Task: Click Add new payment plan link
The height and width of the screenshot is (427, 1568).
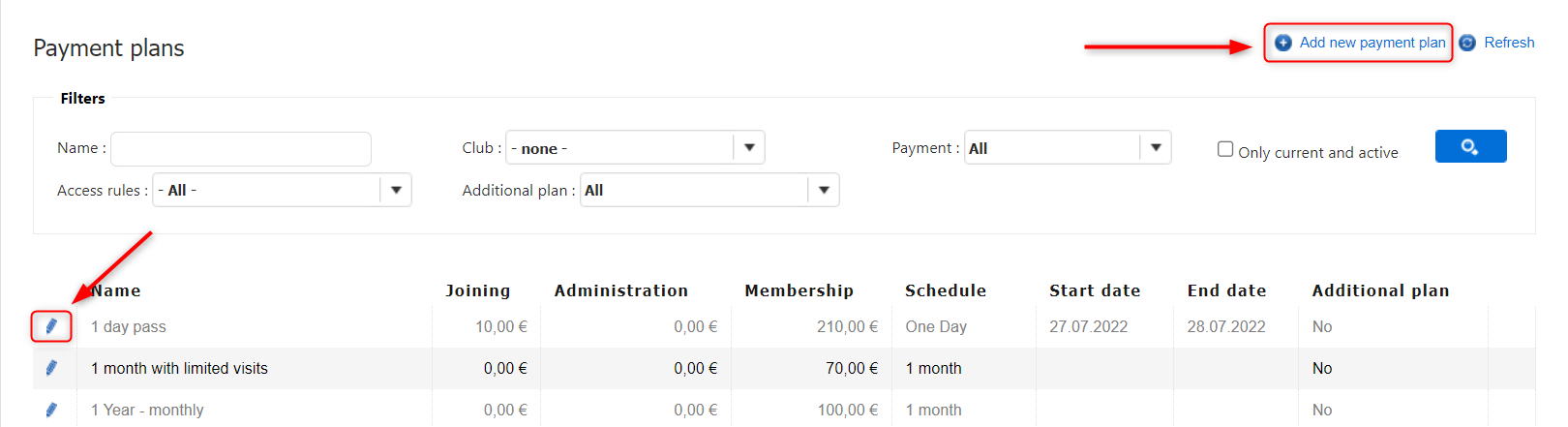Action: [1372, 43]
